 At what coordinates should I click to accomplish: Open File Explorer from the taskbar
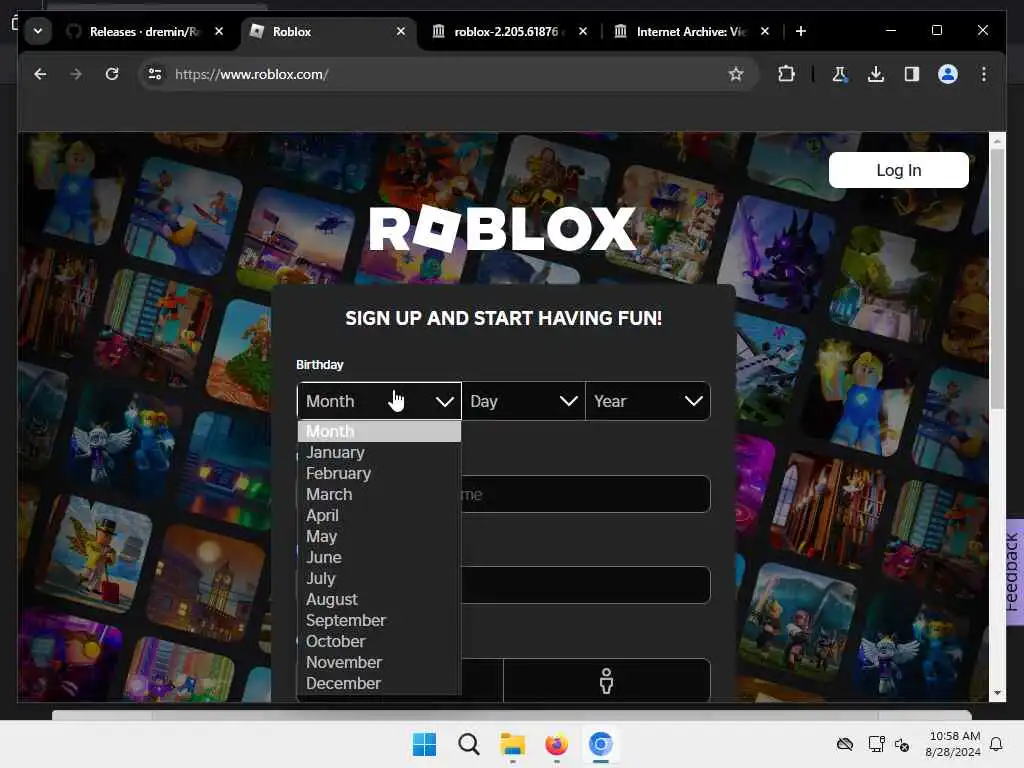(513, 744)
